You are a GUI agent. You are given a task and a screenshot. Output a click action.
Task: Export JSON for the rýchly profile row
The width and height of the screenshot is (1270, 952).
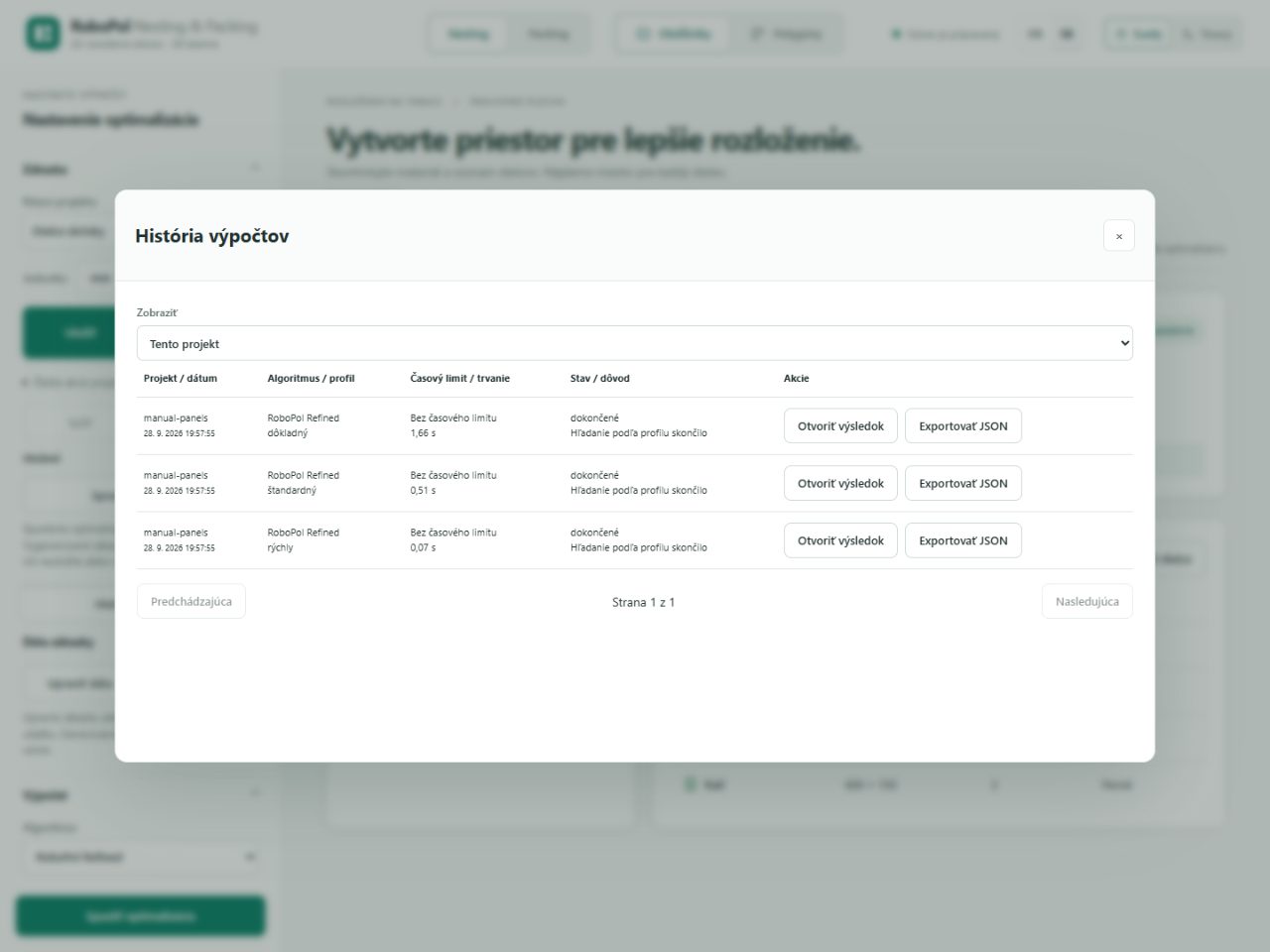pyautogui.click(x=962, y=541)
